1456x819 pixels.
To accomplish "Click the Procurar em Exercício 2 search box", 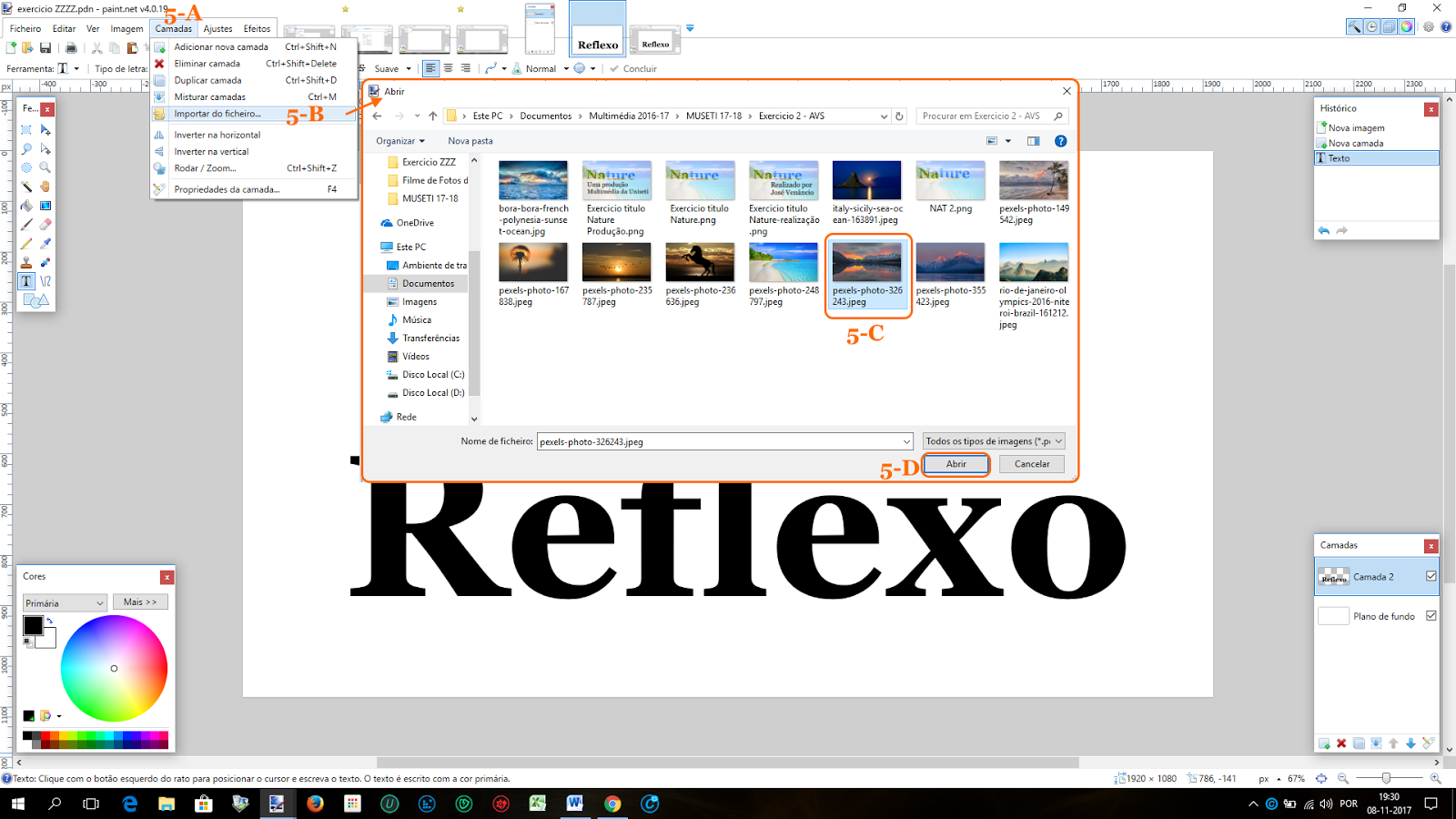I will point(992,116).
